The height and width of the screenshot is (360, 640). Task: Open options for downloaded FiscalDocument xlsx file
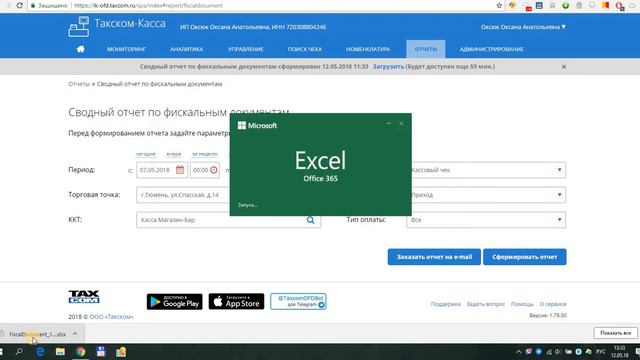click(x=75, y=333)
